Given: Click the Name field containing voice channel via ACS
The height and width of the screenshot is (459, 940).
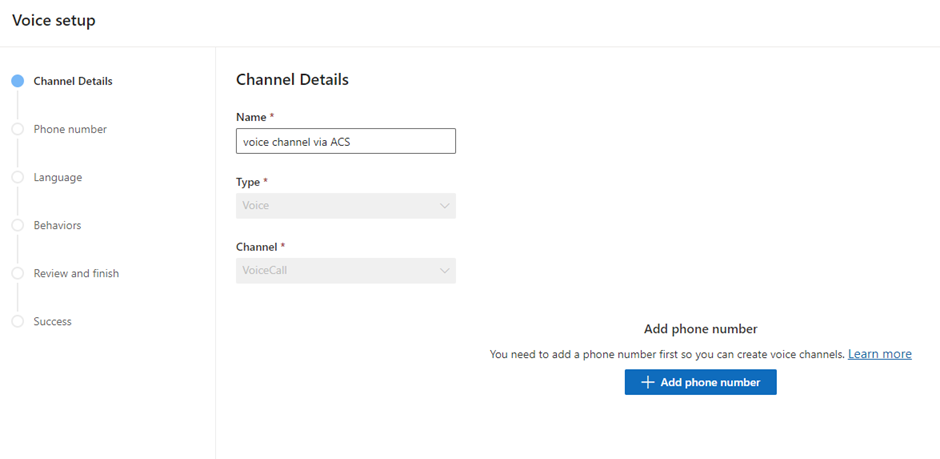Looking at the screenshot, I should point(345,141).
